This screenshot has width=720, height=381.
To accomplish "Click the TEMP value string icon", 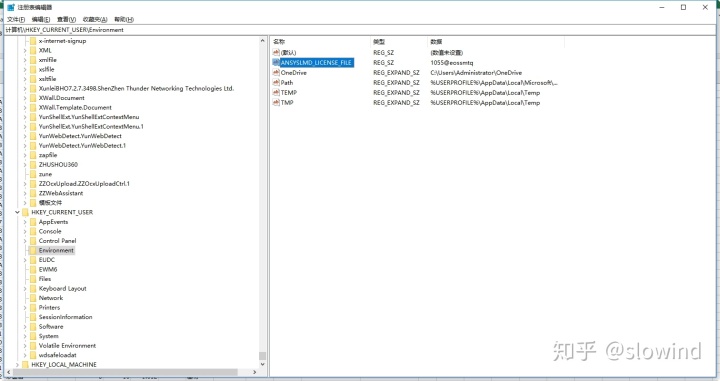I will [x=276, y=93].
